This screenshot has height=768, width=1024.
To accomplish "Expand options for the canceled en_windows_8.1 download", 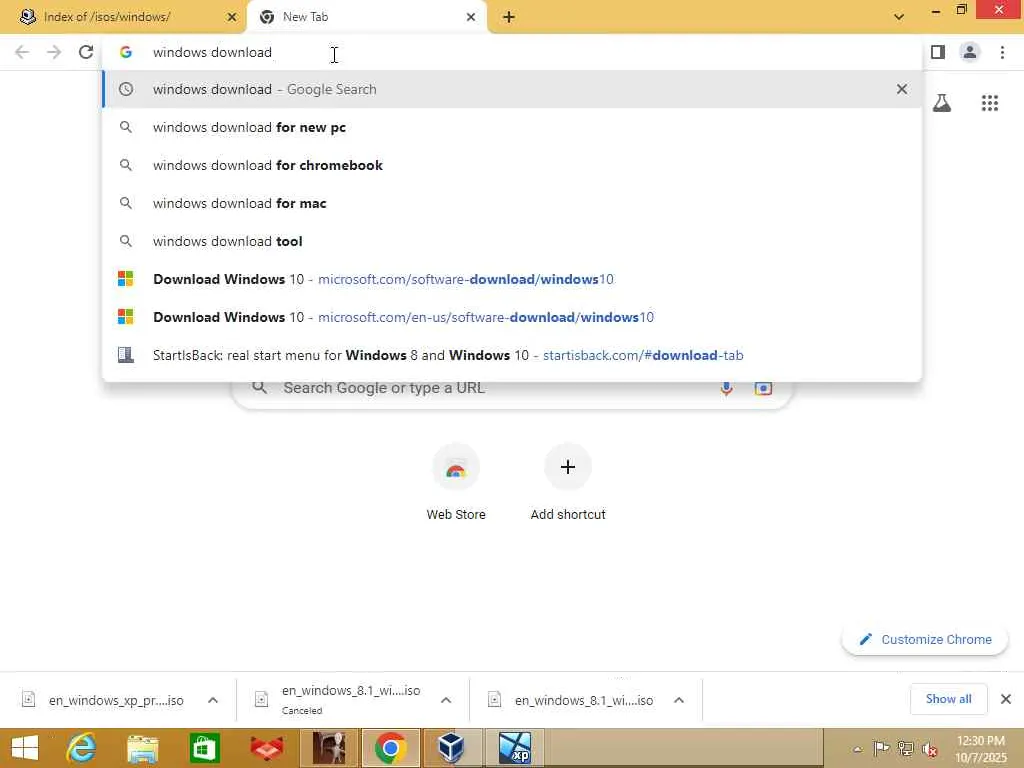I will [x=446, y=700].
